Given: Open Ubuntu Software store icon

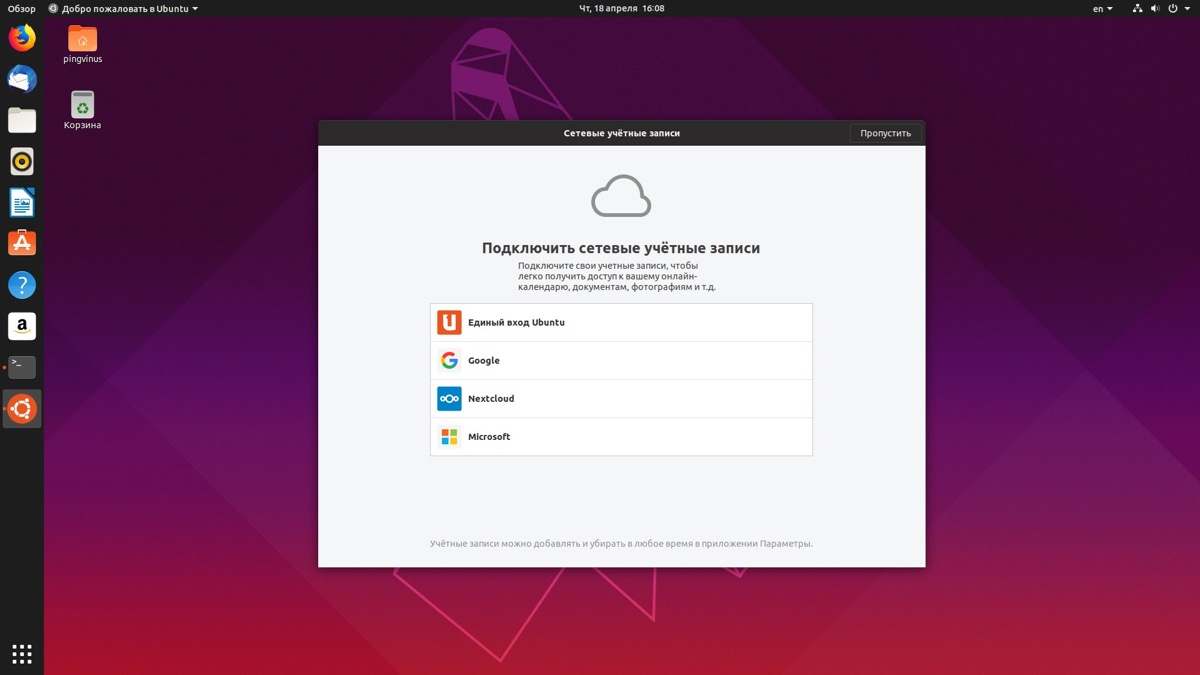Looking at the screenshot, I should coord(22,243).
